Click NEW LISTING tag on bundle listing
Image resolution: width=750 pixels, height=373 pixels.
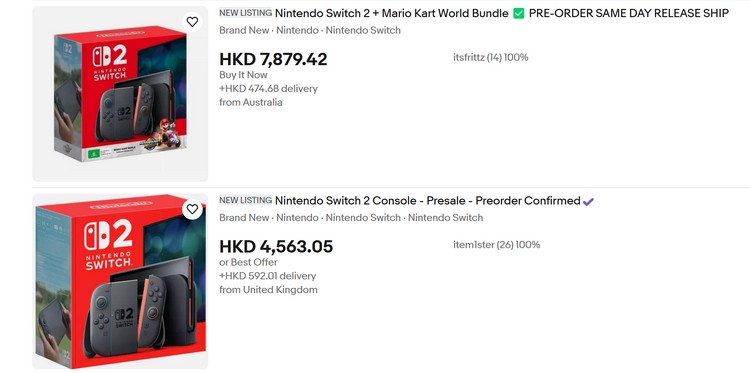[x=245, y=13]
